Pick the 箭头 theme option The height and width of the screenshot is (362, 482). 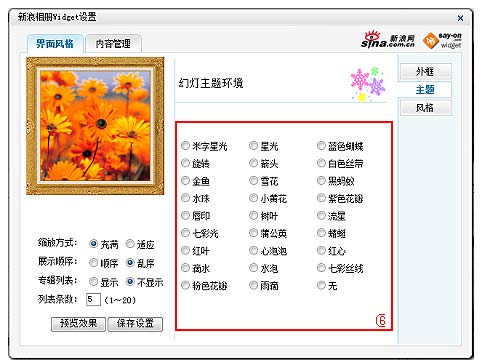click(x=254, y=163)
